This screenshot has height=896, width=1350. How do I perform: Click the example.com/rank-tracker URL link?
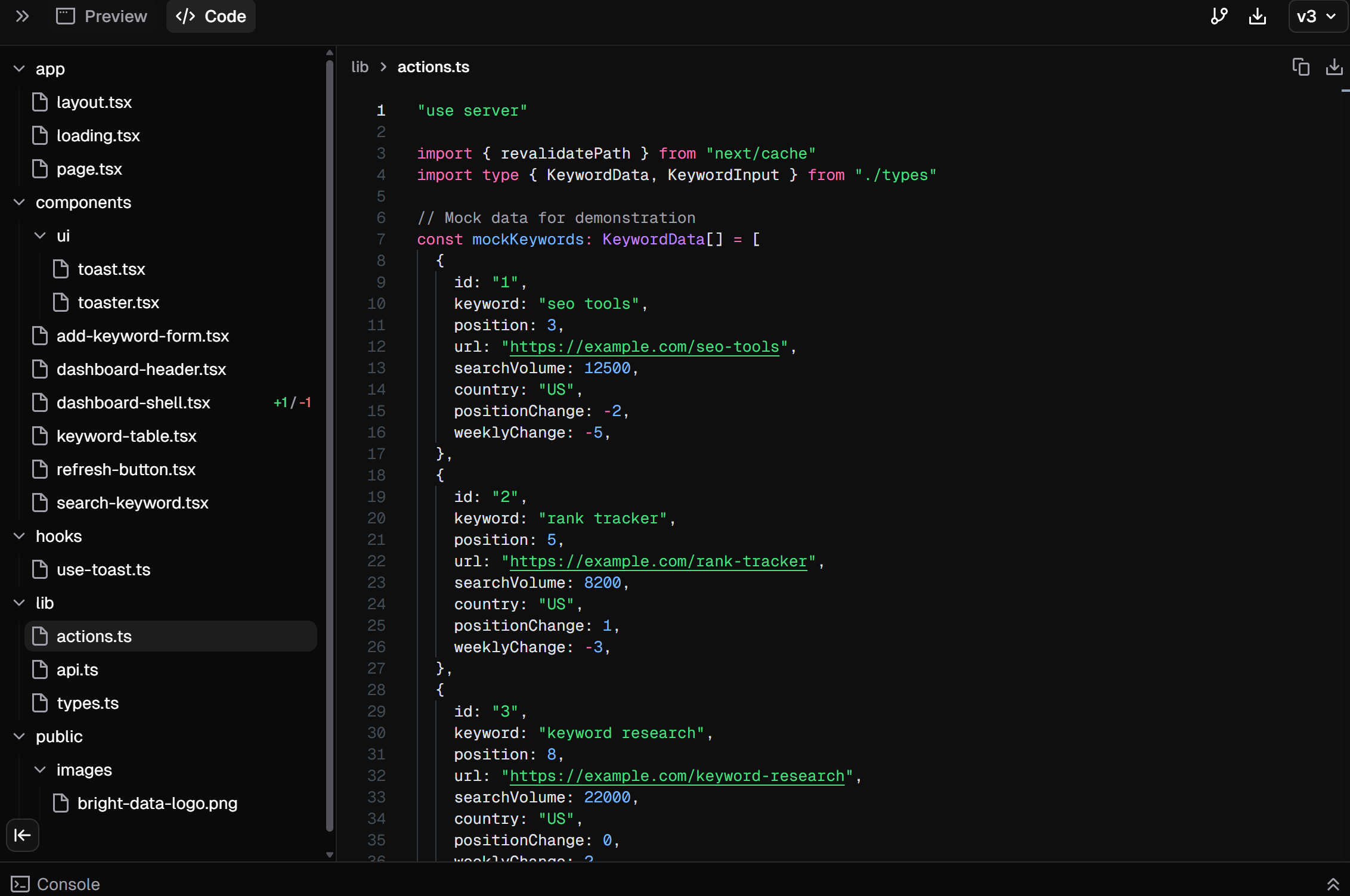point(658,561)
